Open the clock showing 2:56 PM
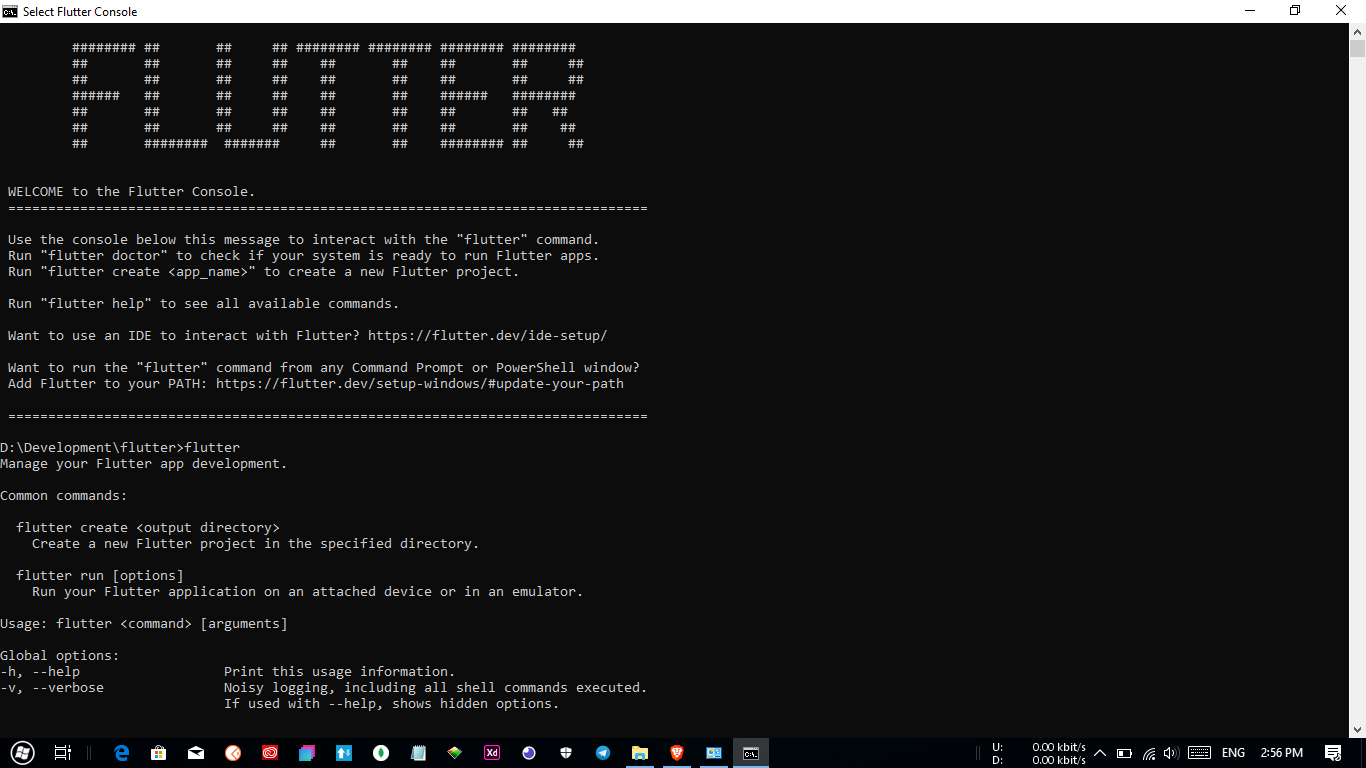The image size is (1366, 768). click(x=1281, y=753)
